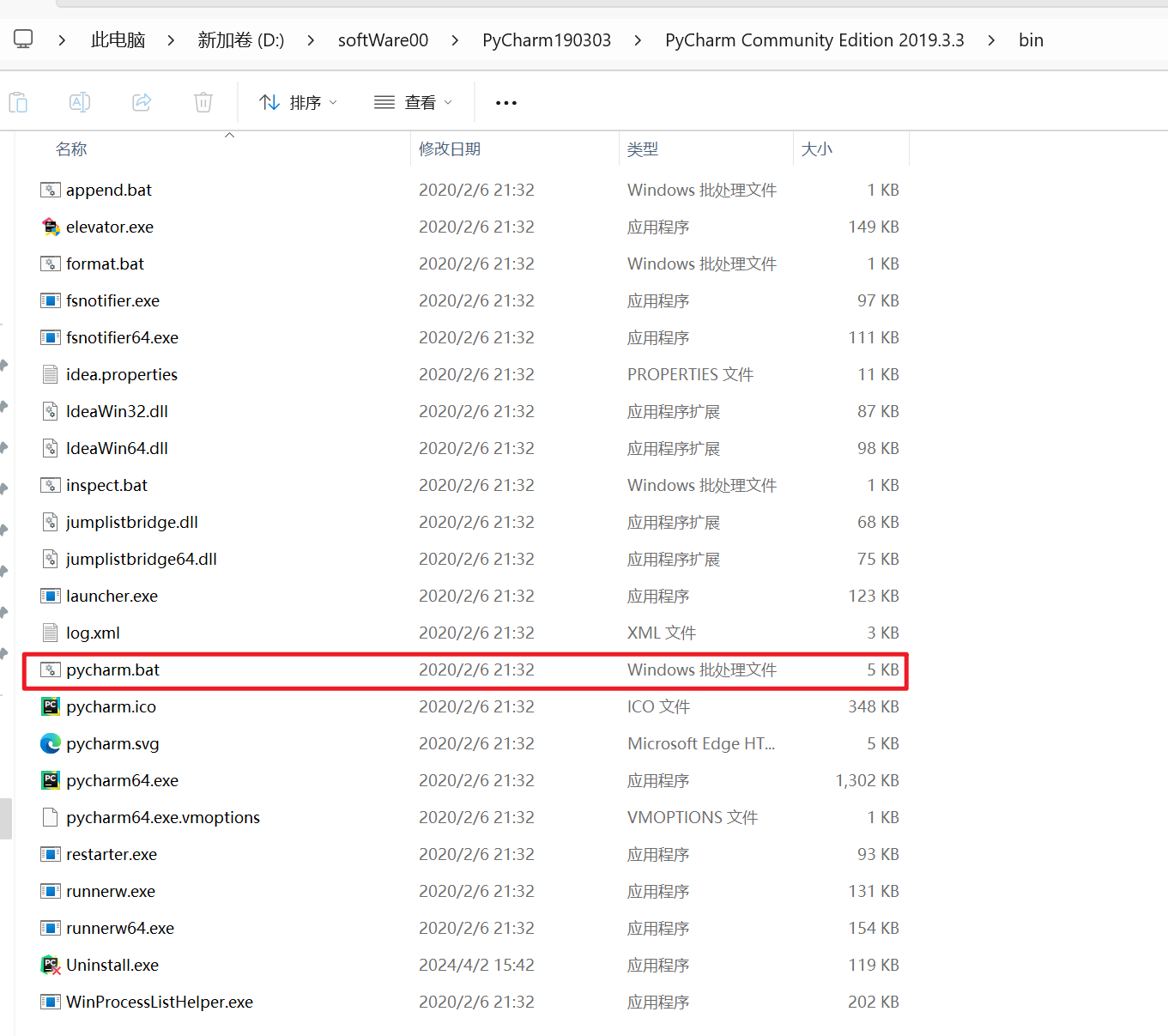
Task: Toggle sort direction on the 名称 column
Action: (x=71, y=148)
